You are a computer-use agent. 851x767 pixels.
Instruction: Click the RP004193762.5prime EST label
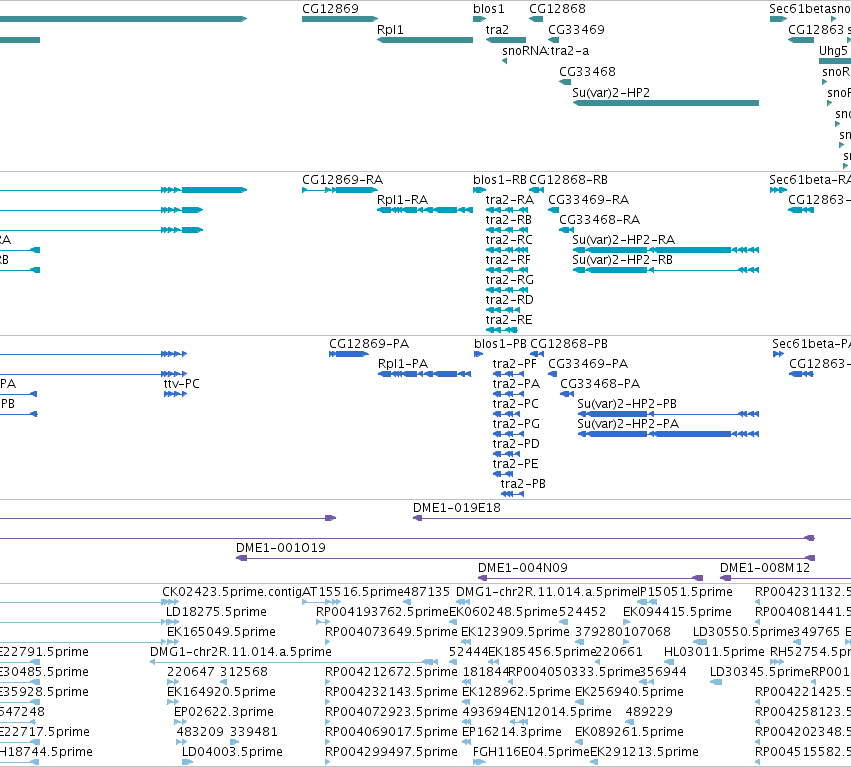coord(383,612)
